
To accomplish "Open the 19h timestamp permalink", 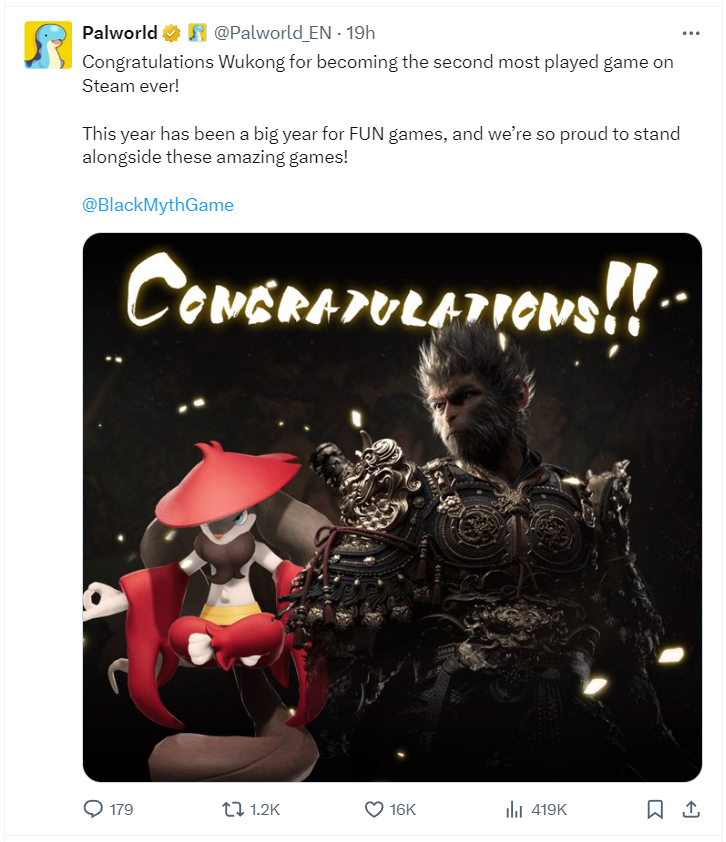I will click(360, 33).
